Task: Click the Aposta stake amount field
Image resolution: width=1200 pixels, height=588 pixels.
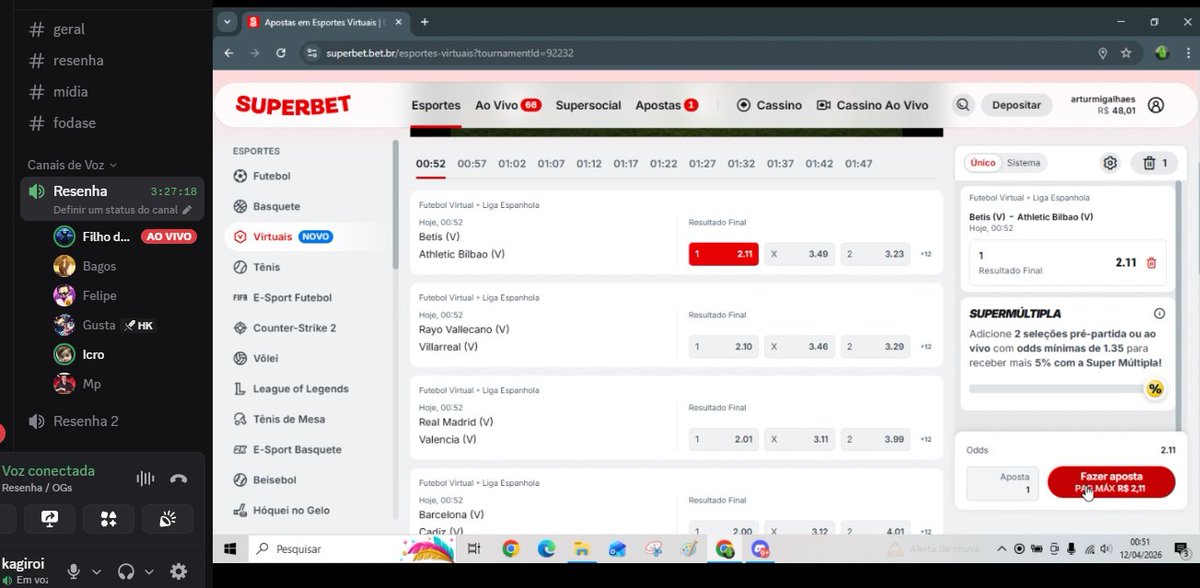Action: (1003, 483)
